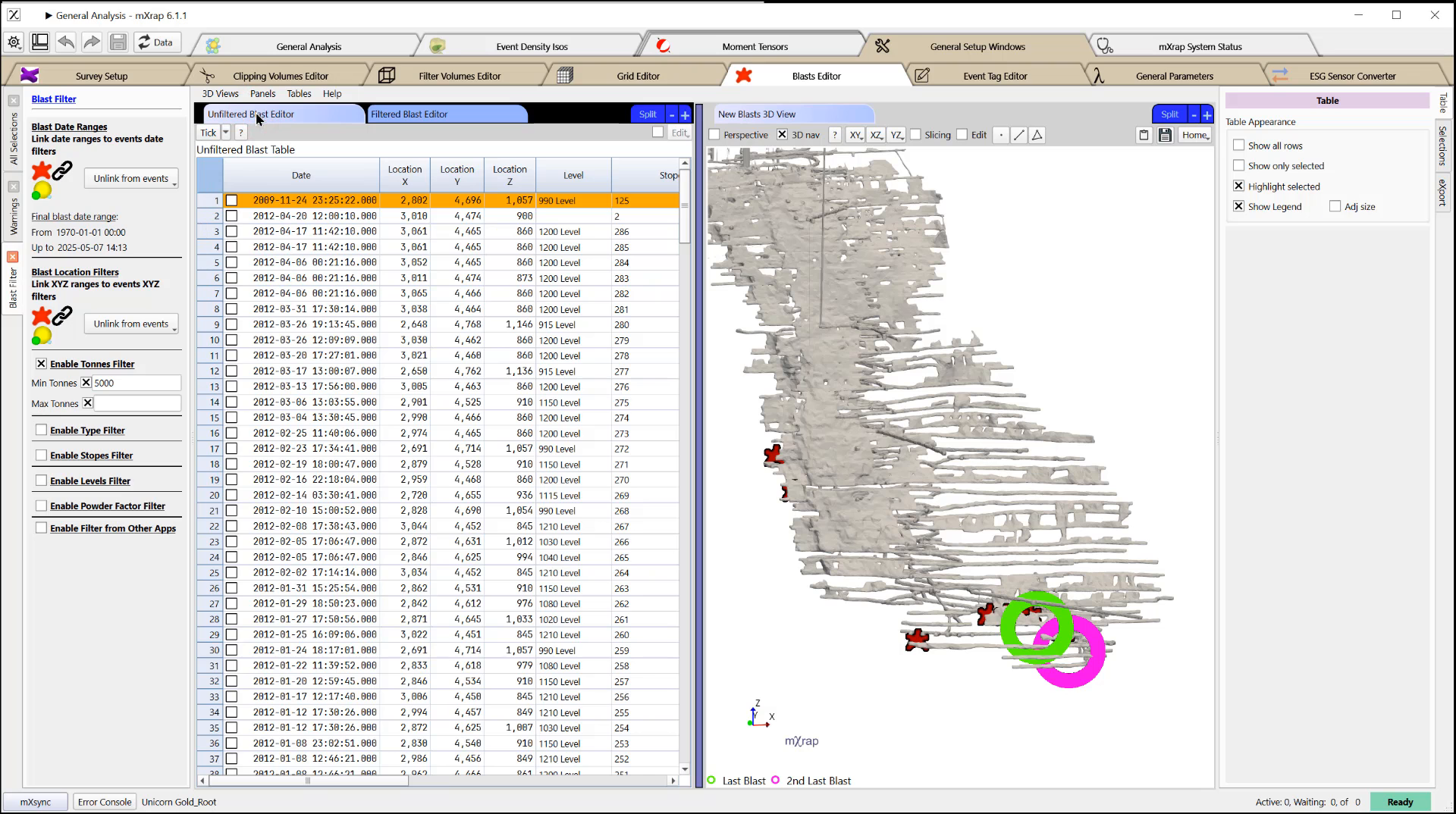Open the settings gear menu in top toolbar
This screenshot has width=1456, height=814.
click(x=14, y=42)
